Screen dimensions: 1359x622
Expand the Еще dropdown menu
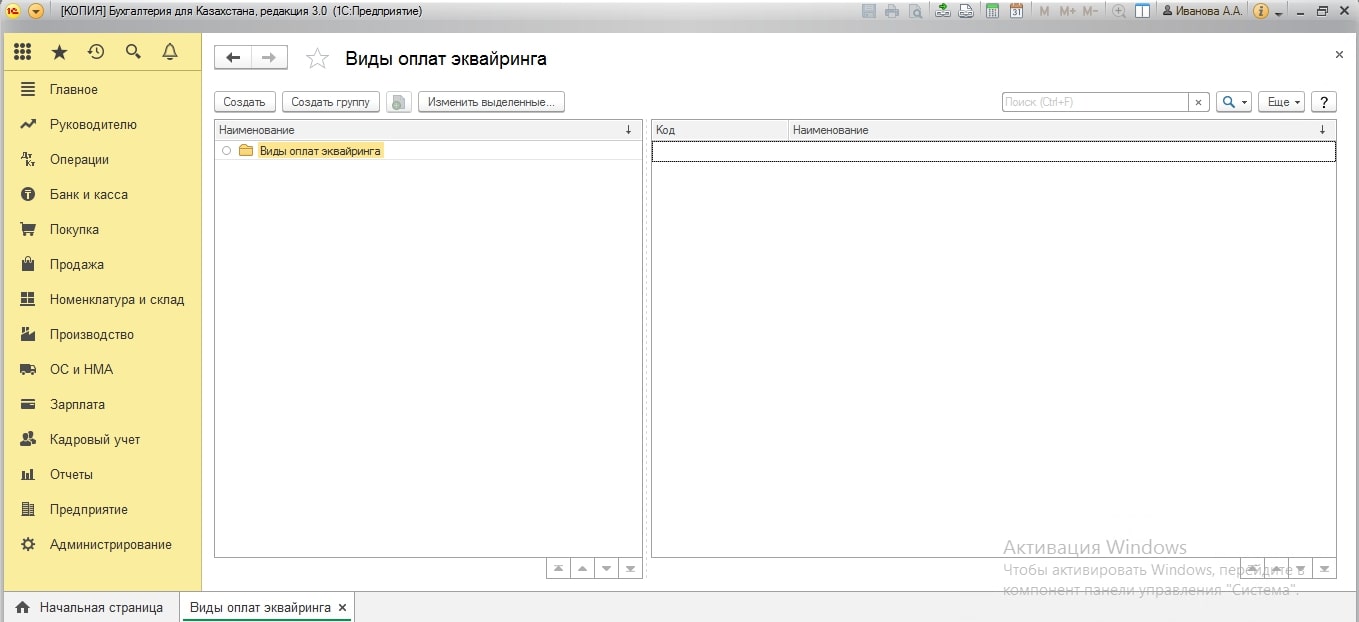1281,102
